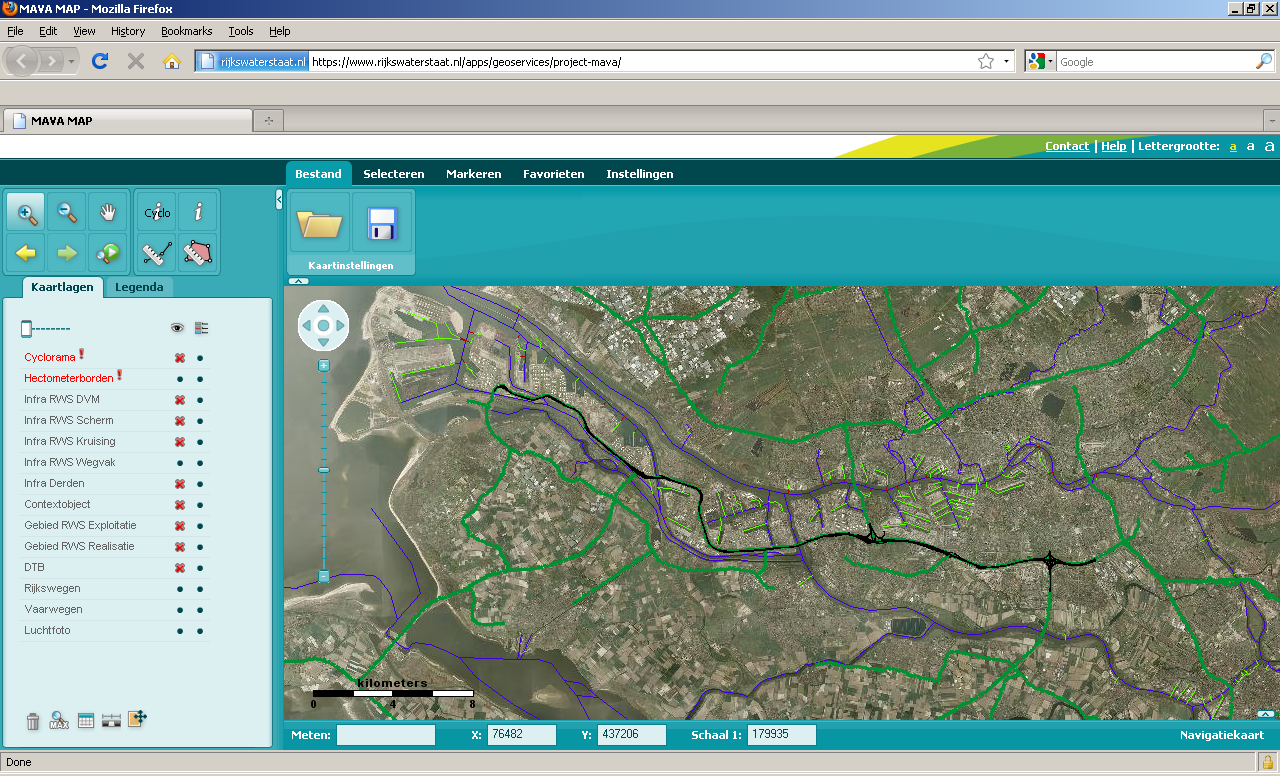Open the search engine dropdown in Firefox
The width and height of the screenshot is (1280, 776).
click(1039, 62)
